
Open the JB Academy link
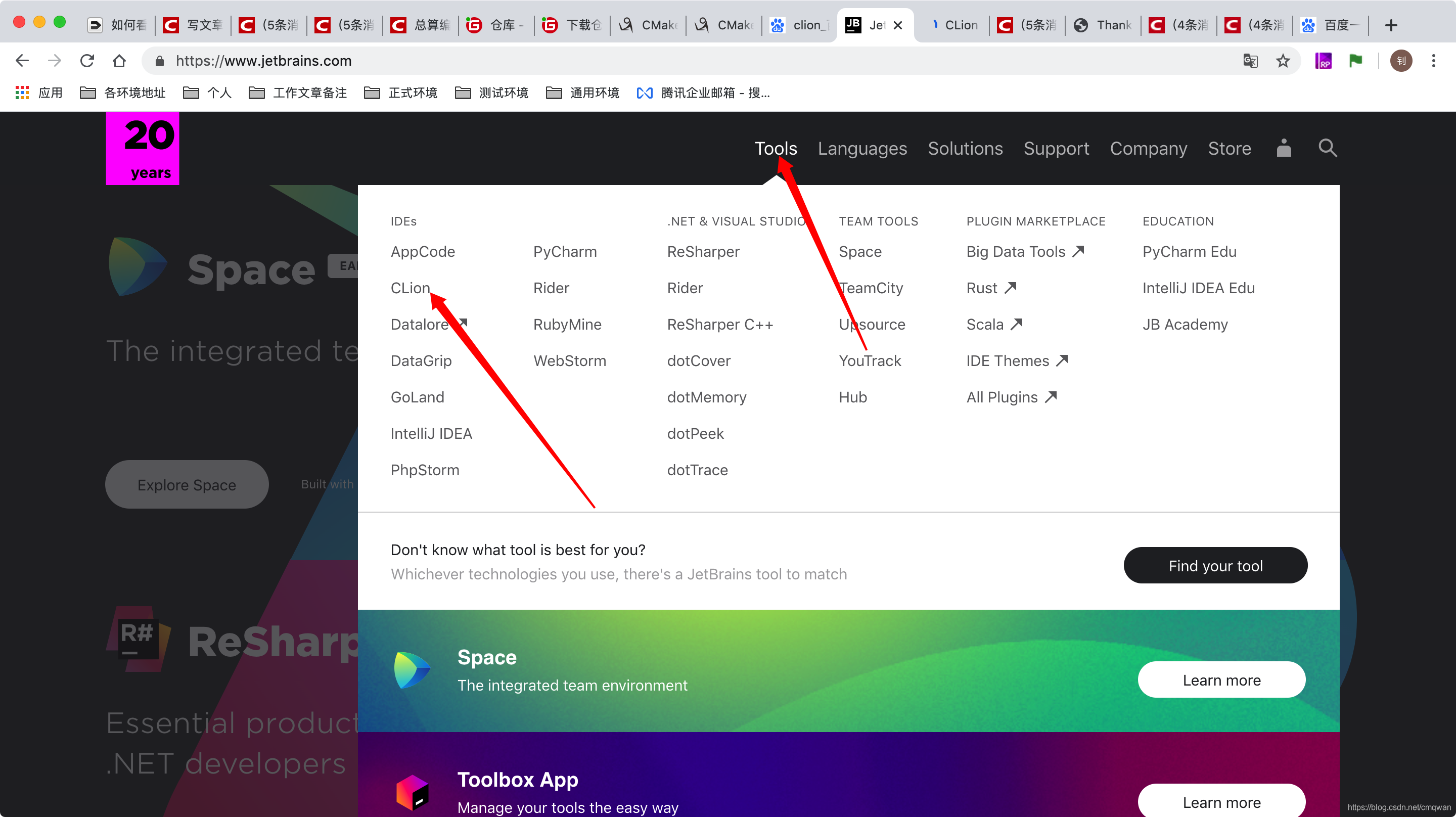pos(1185,325)
